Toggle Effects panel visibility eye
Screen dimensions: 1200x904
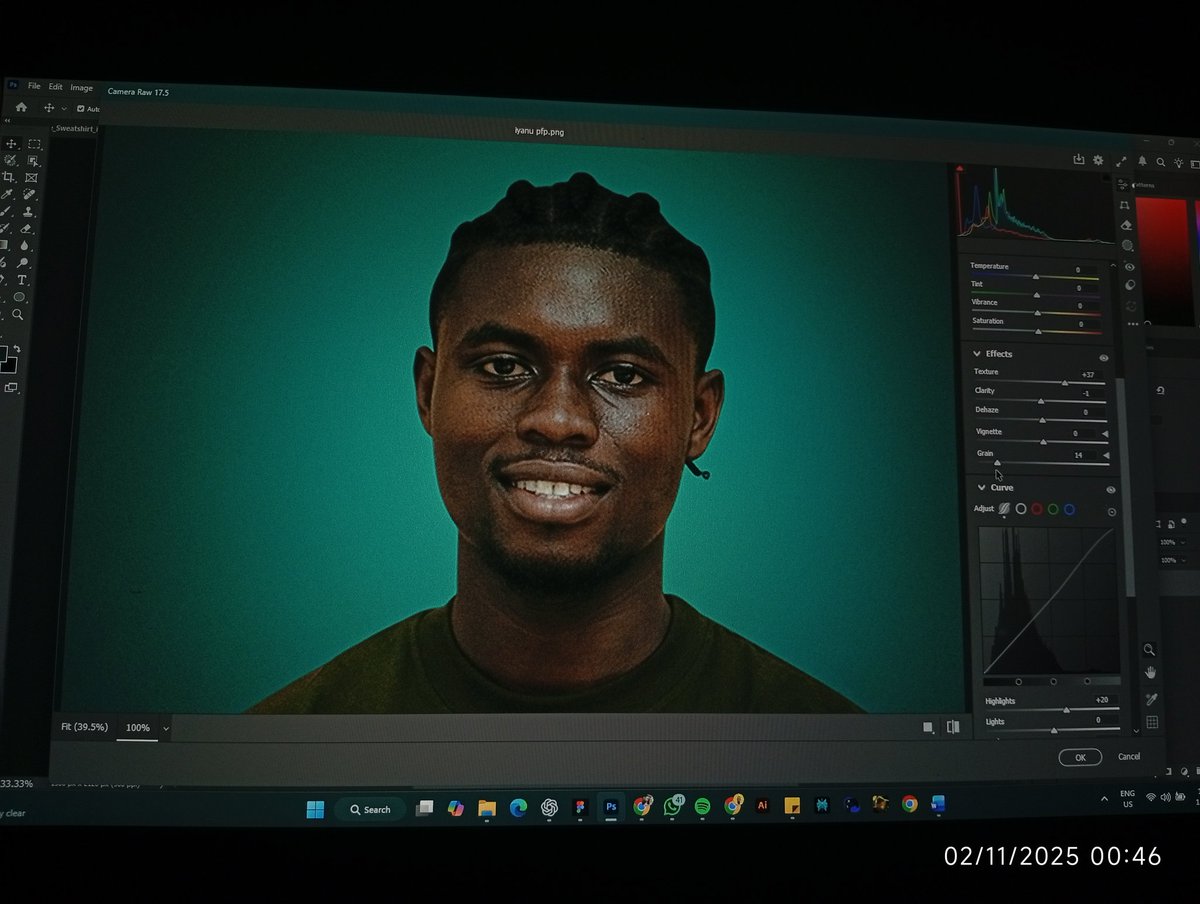pos(1104,357)
